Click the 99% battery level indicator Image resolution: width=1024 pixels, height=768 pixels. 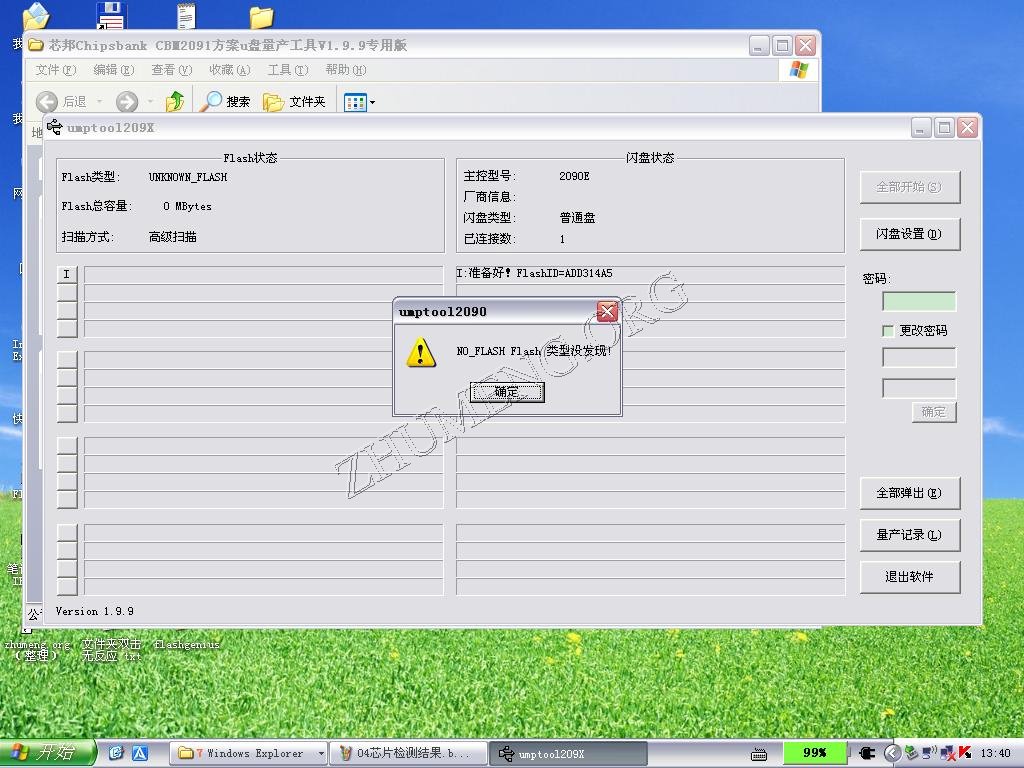tap(815, 752)
